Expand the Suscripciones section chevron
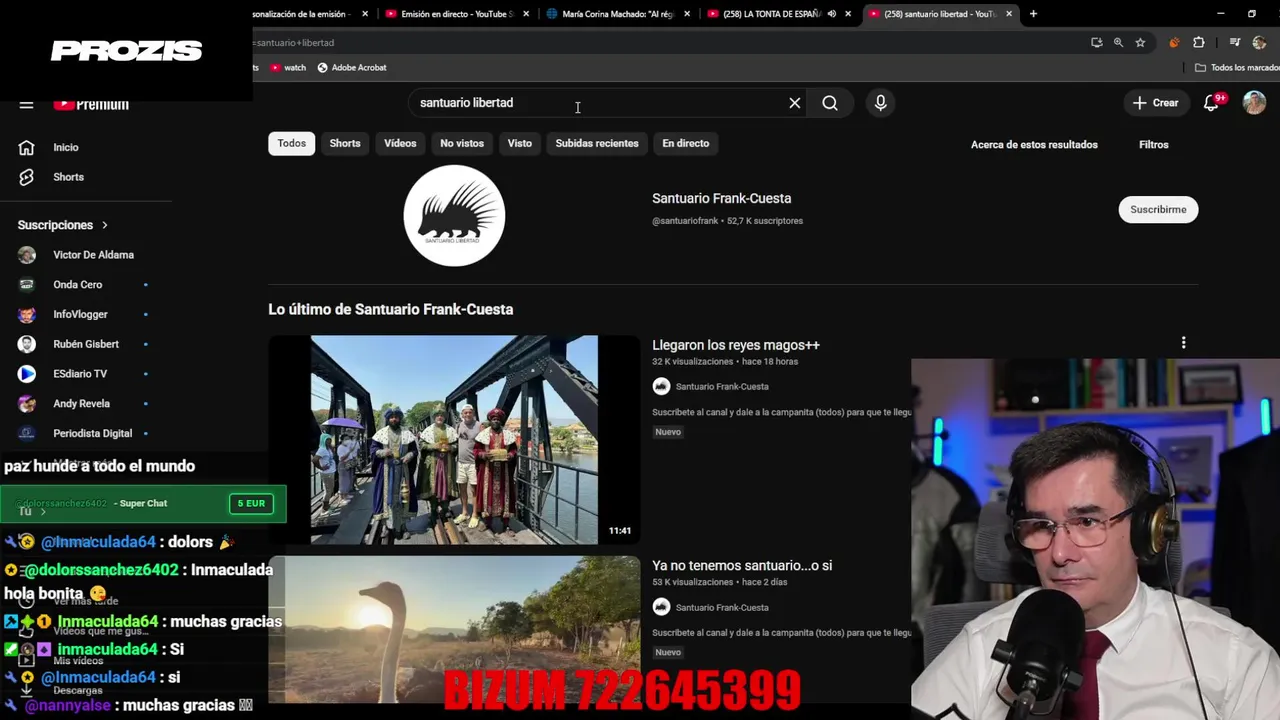This screenshot has height=720, width=1280. 104,226
